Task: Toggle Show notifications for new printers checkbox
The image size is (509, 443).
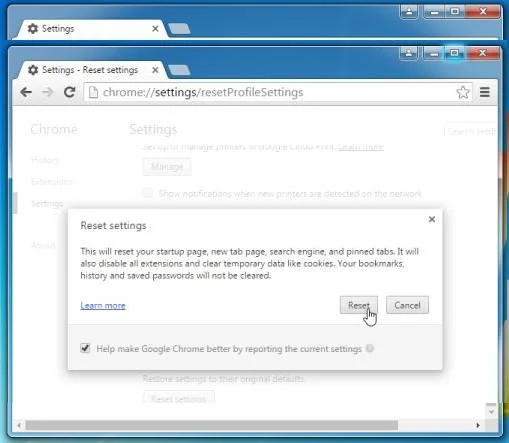Action: 148,193
